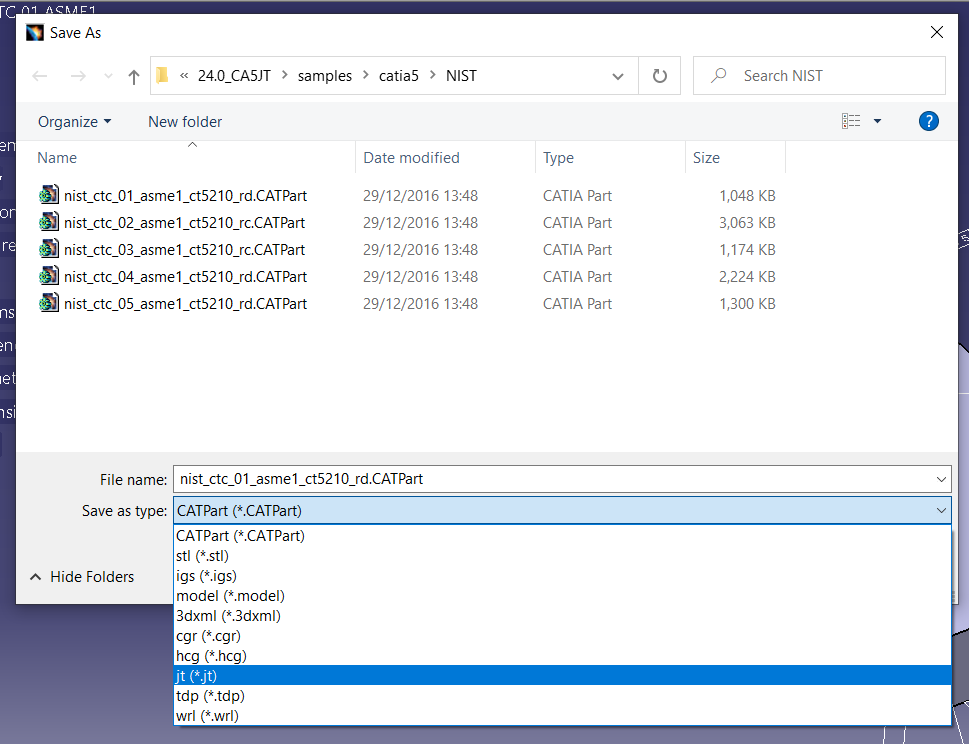Select nist_ctc_04_asme1_ct5210_rd.CATPart file
This screenshot has width=969, height=744.
point(185,277)
